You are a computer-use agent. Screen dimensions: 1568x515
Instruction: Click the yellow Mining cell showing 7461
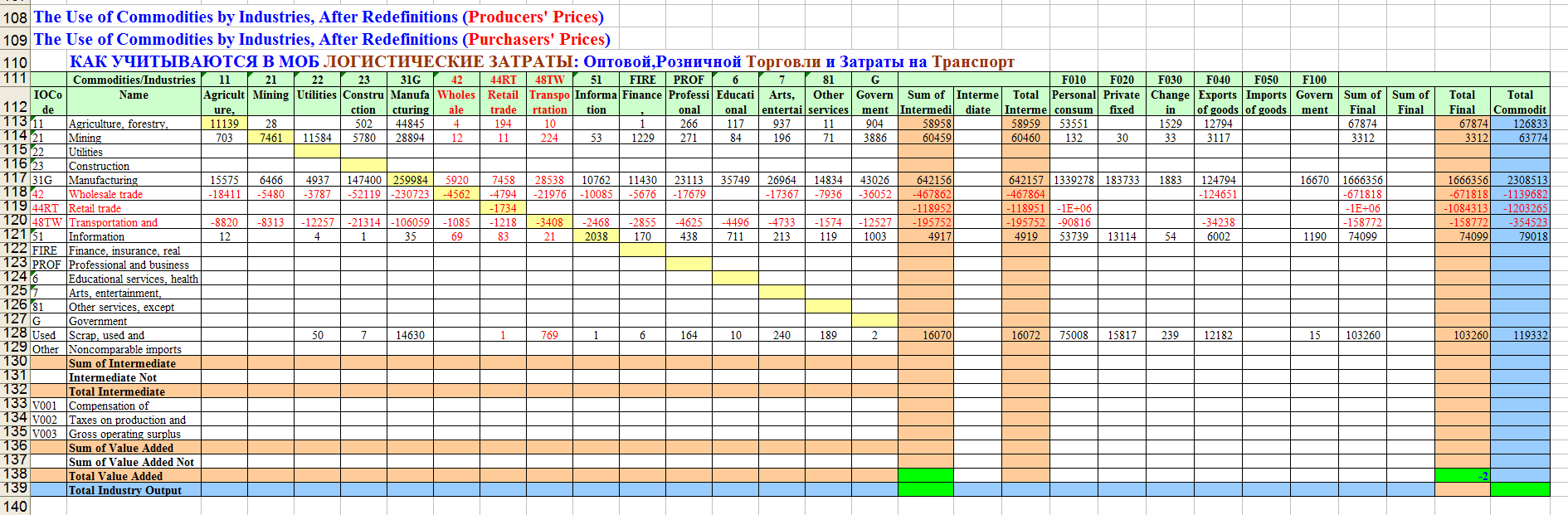(270, 138)
